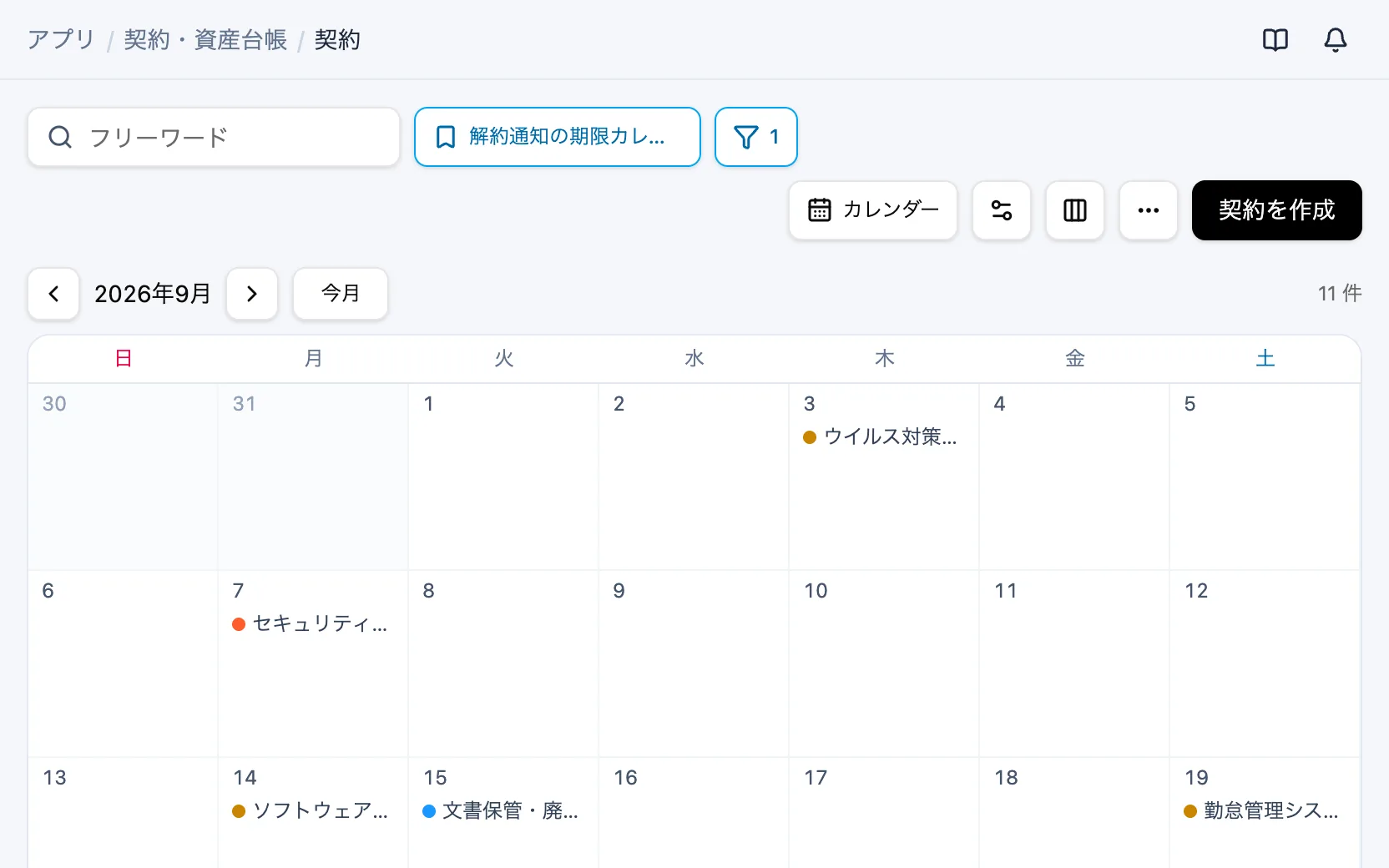Jump to 今月
1389x868 pixels.
[x=341, y=294]
